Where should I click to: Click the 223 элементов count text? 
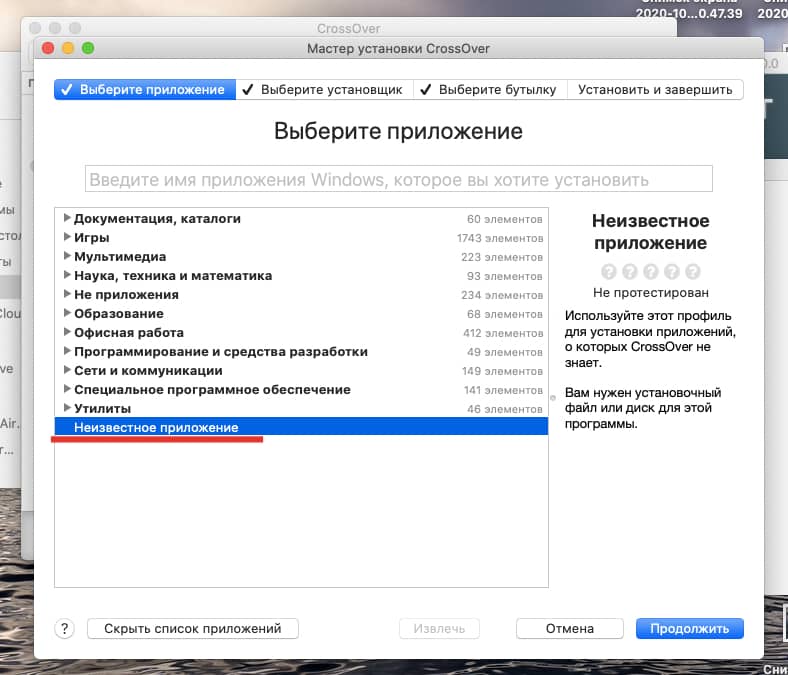502,257
